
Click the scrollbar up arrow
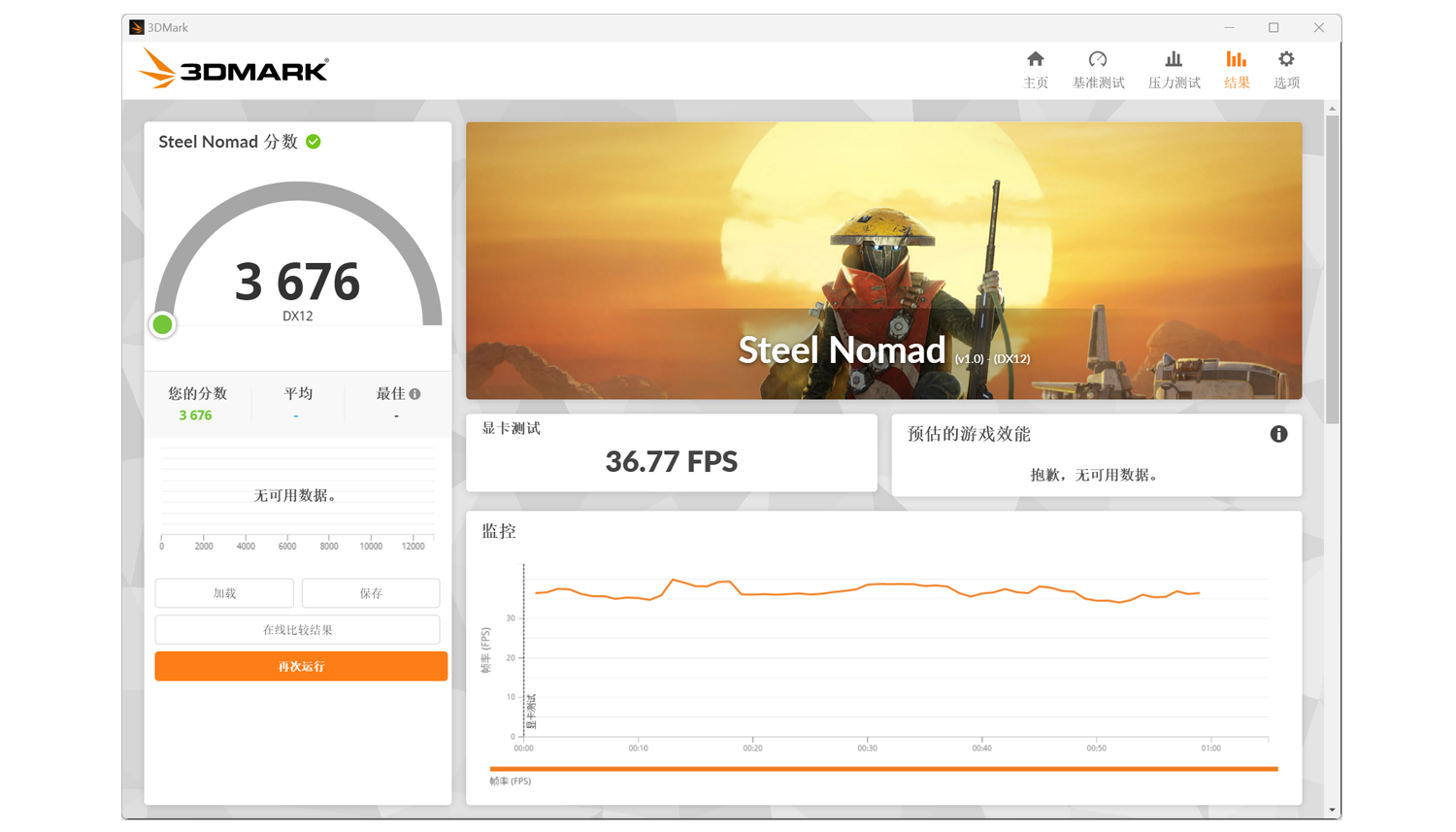pyautogui.click(x=1333, y=108)
